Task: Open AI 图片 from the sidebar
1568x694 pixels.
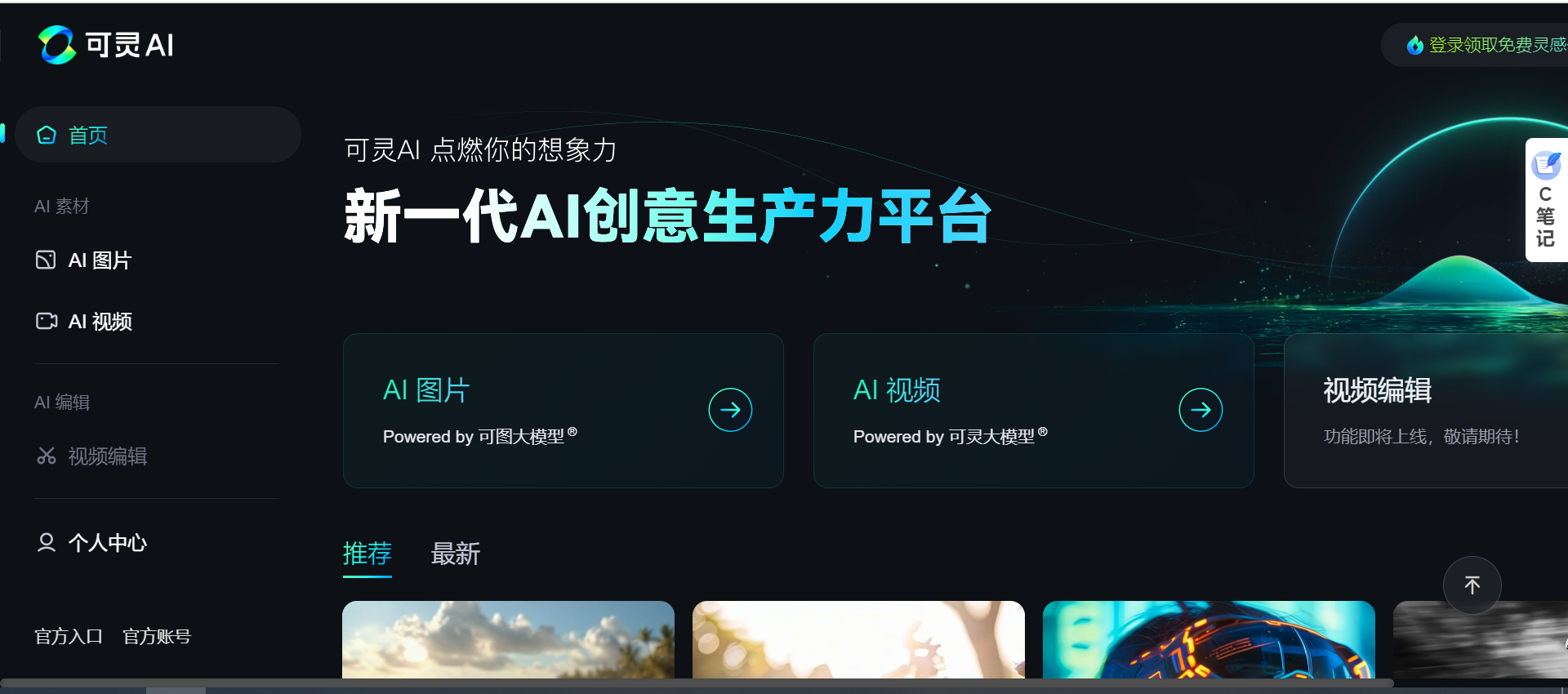Action: [x=83, y=260]
